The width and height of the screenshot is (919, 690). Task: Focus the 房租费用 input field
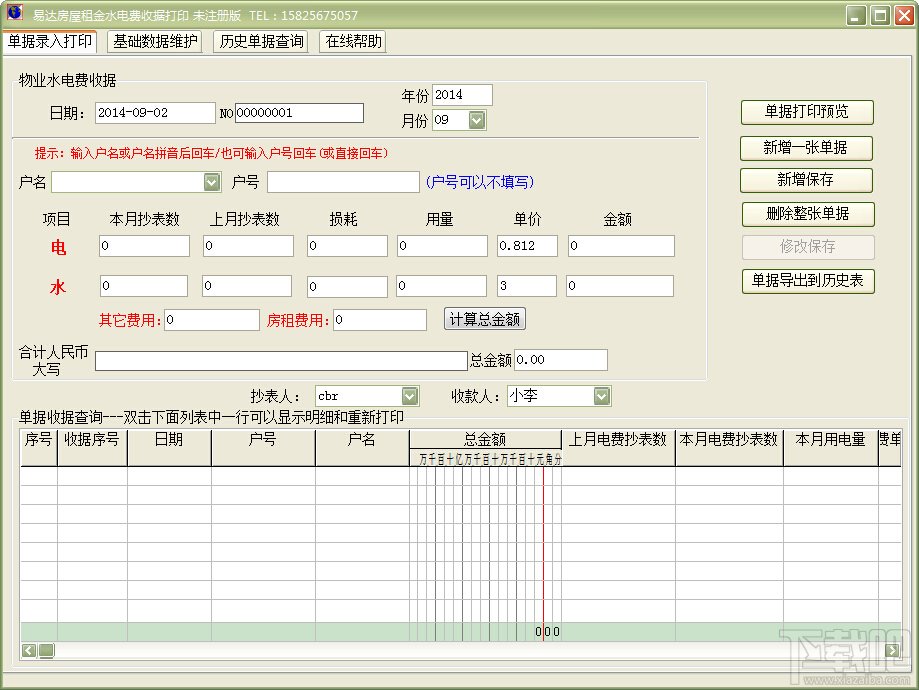380,320
